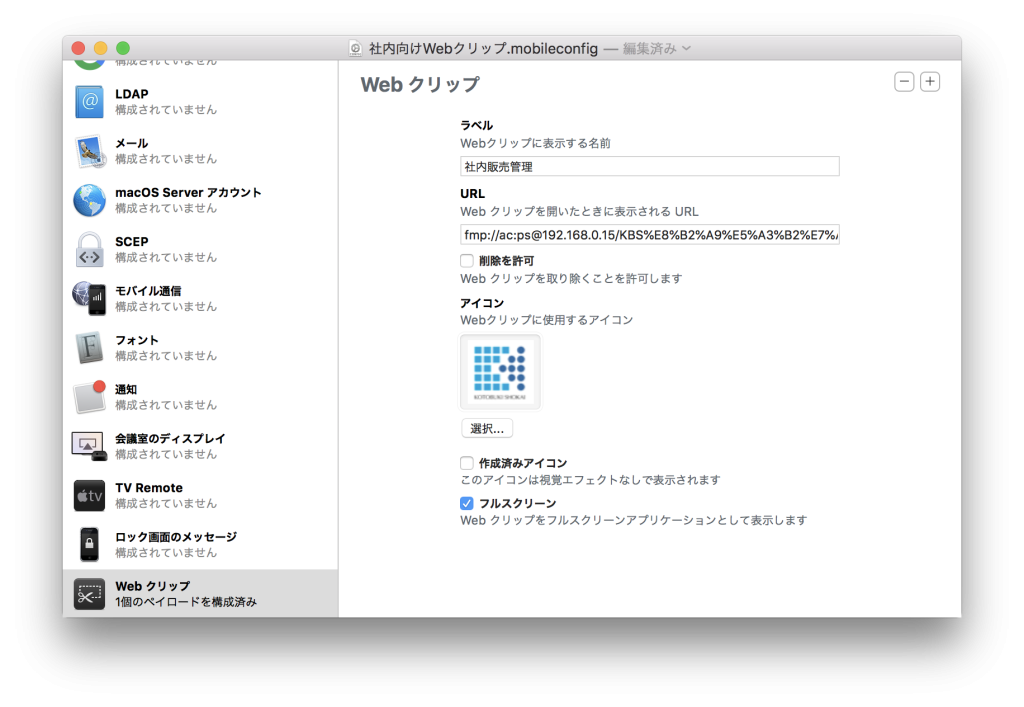
Task: Click the Web クリップ scissors icon
Action: coord(89,594)
